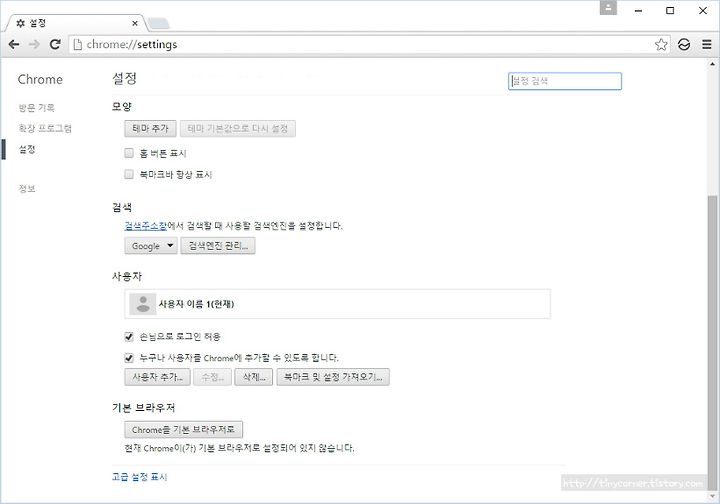Open 확장 프로그램 in the sidebar
The width and height of the screenshot is (720, 504).
point(45,129)
